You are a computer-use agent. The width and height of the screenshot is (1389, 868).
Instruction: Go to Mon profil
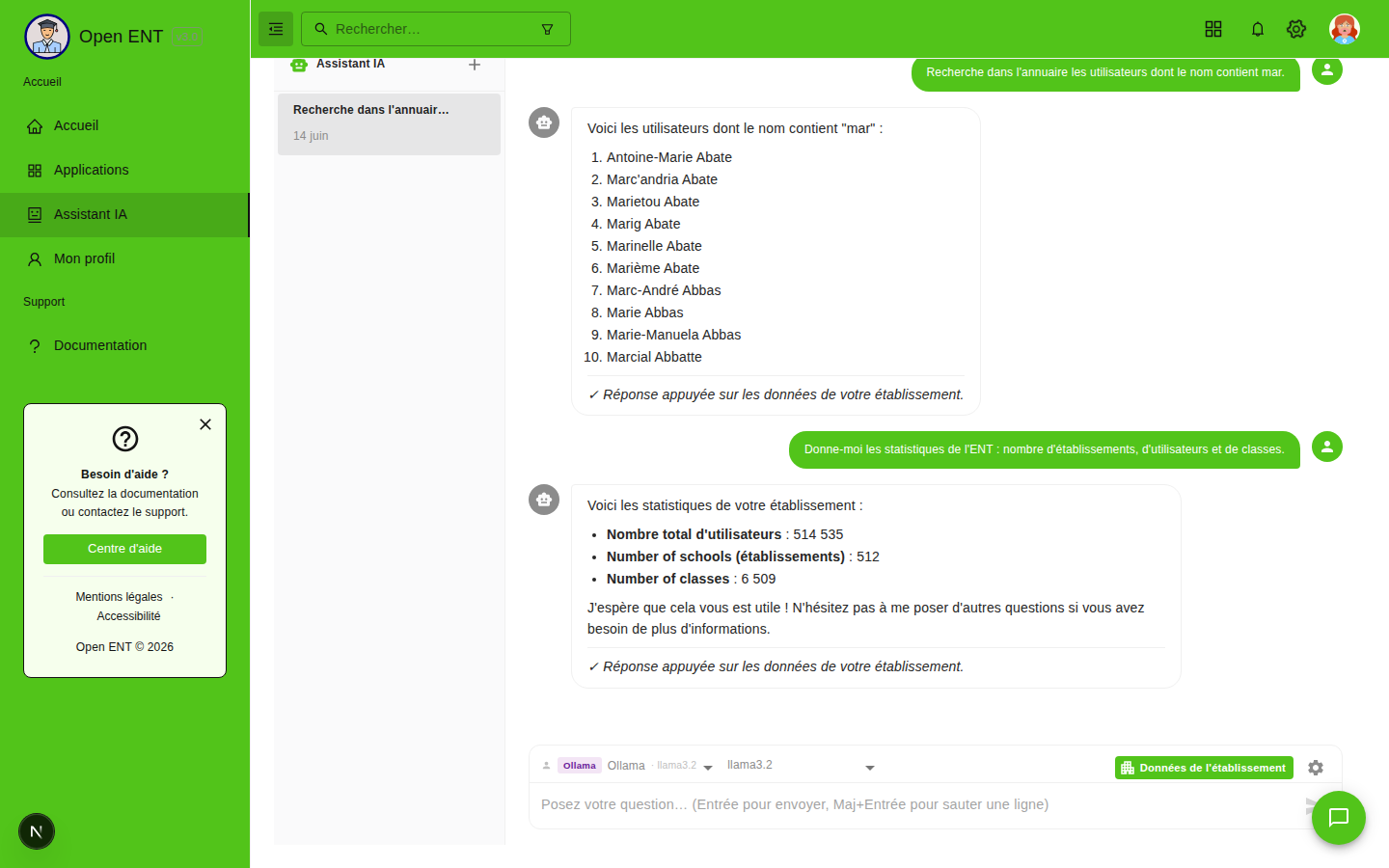124,258
